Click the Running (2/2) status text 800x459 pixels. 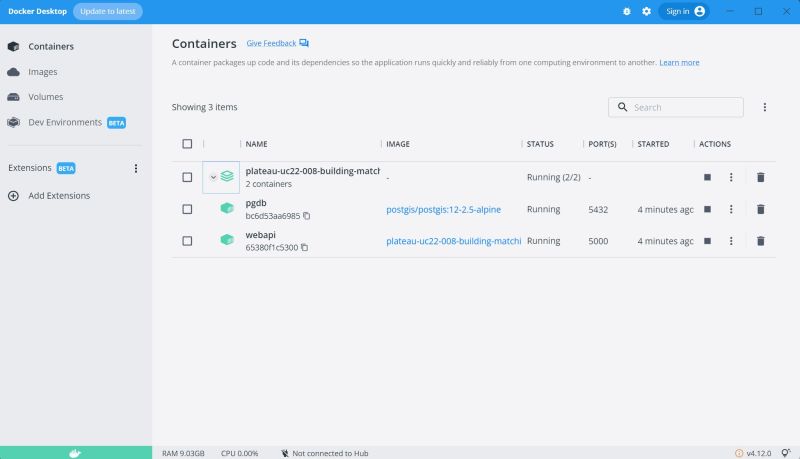pos(554,177)
